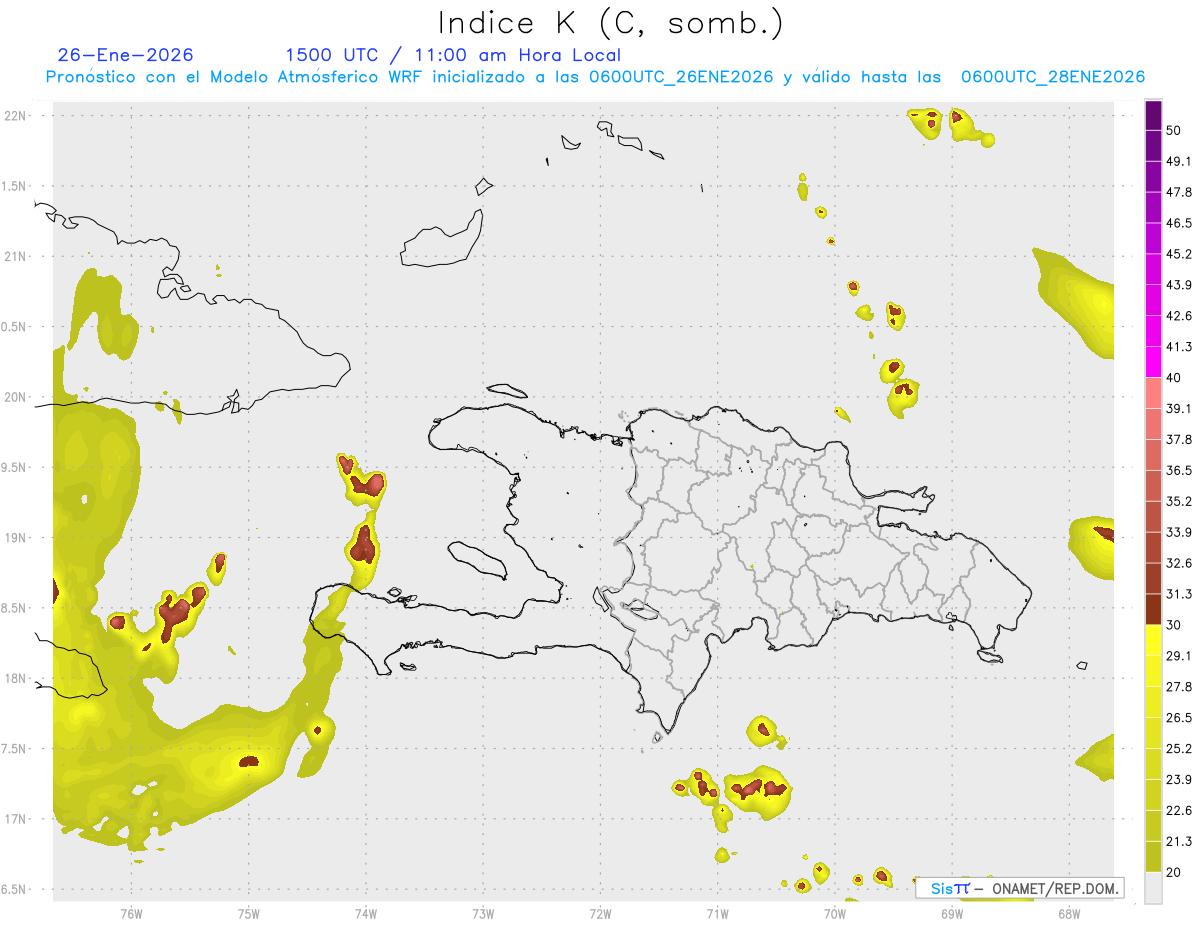Click the '40' colorbar label
This screenshot has height=927, width=1200.
pyautogui.click(x=1175, y=378)
